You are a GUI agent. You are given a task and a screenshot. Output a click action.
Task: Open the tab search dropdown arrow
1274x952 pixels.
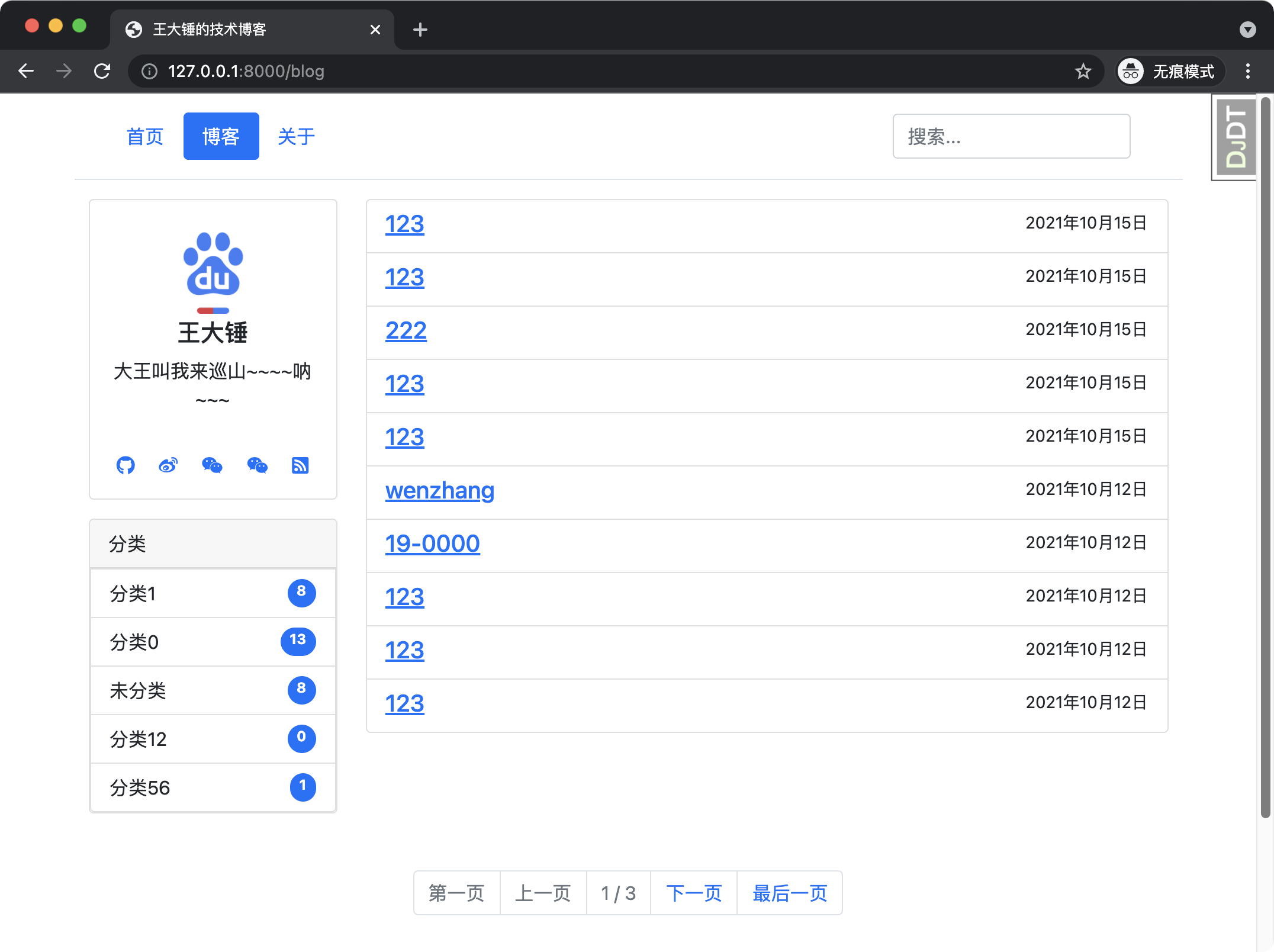point(1247,30)
